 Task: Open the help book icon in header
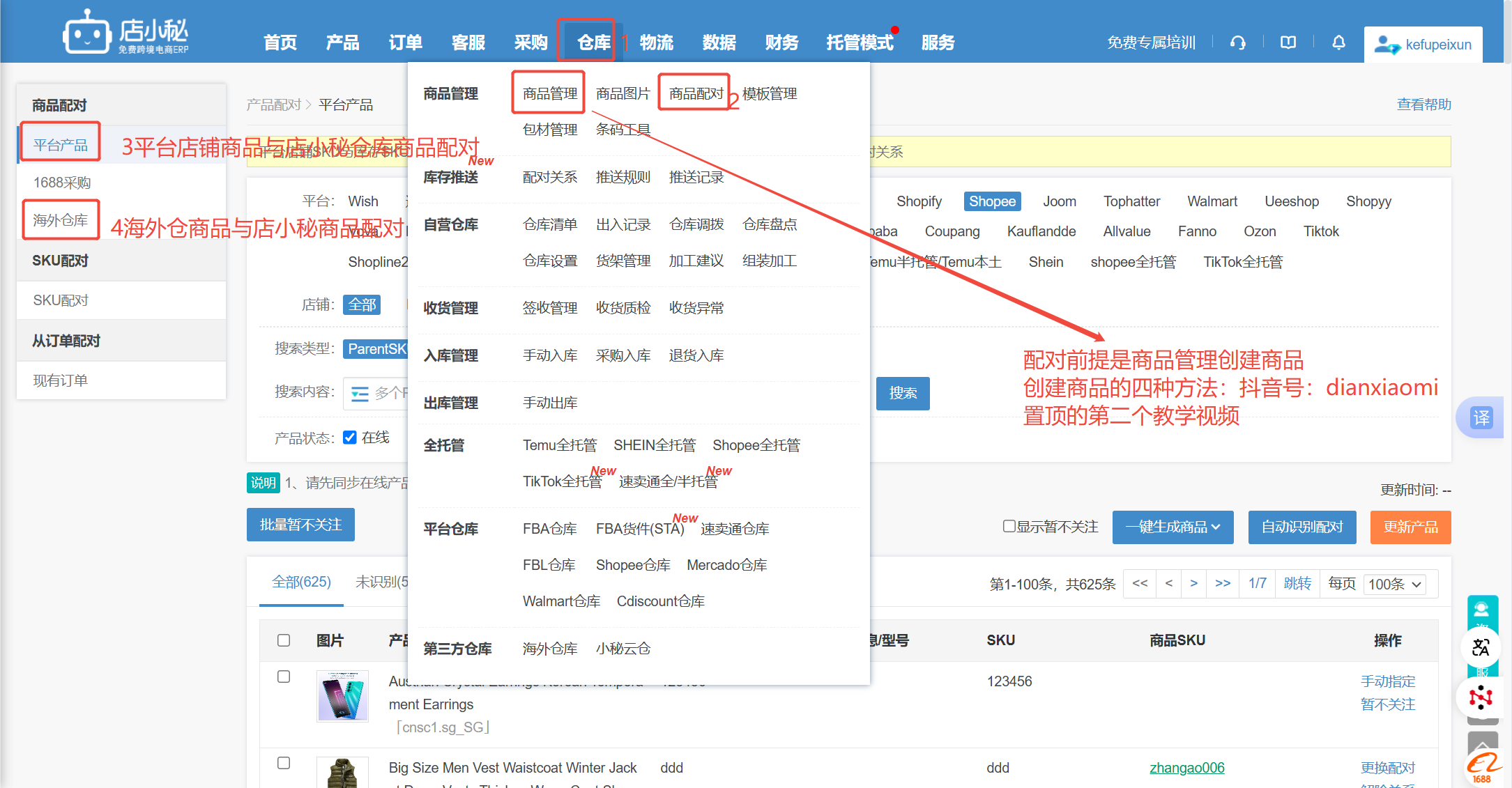(1288, 43)
